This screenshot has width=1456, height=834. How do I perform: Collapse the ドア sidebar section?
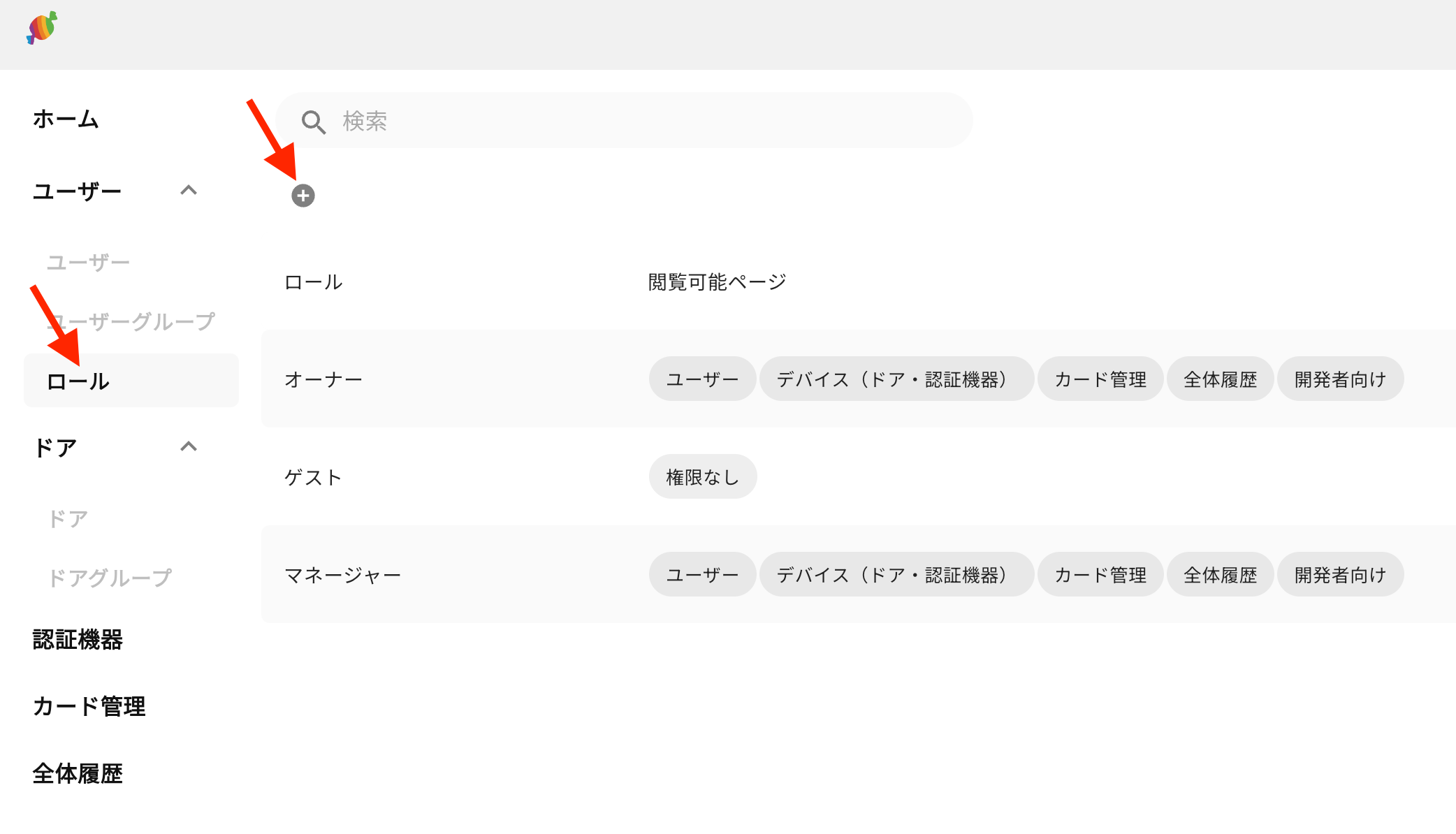point(189,447)
